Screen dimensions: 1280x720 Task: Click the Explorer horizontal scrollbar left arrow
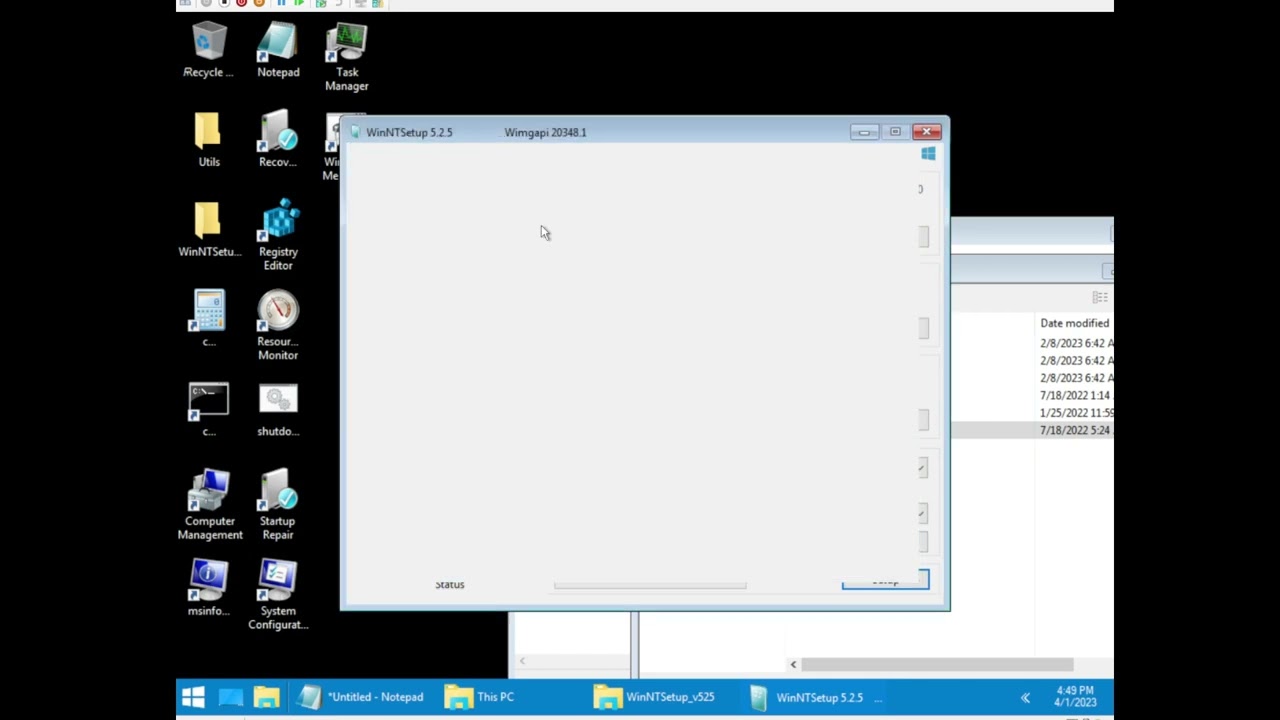[793, 664]
